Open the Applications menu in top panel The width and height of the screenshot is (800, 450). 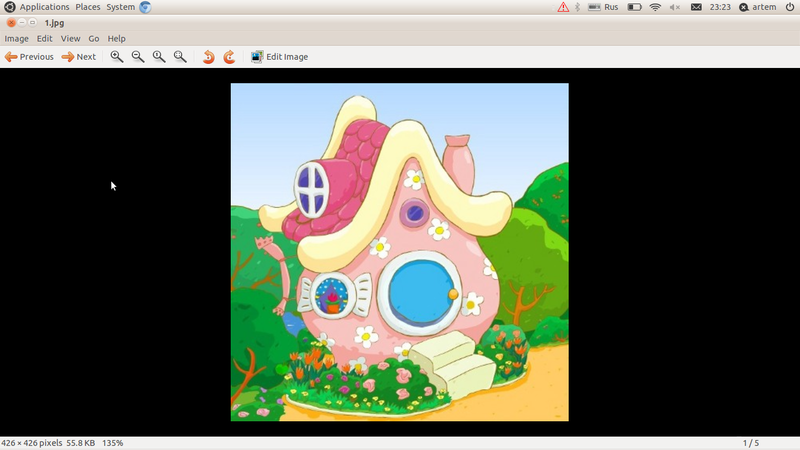44,7
